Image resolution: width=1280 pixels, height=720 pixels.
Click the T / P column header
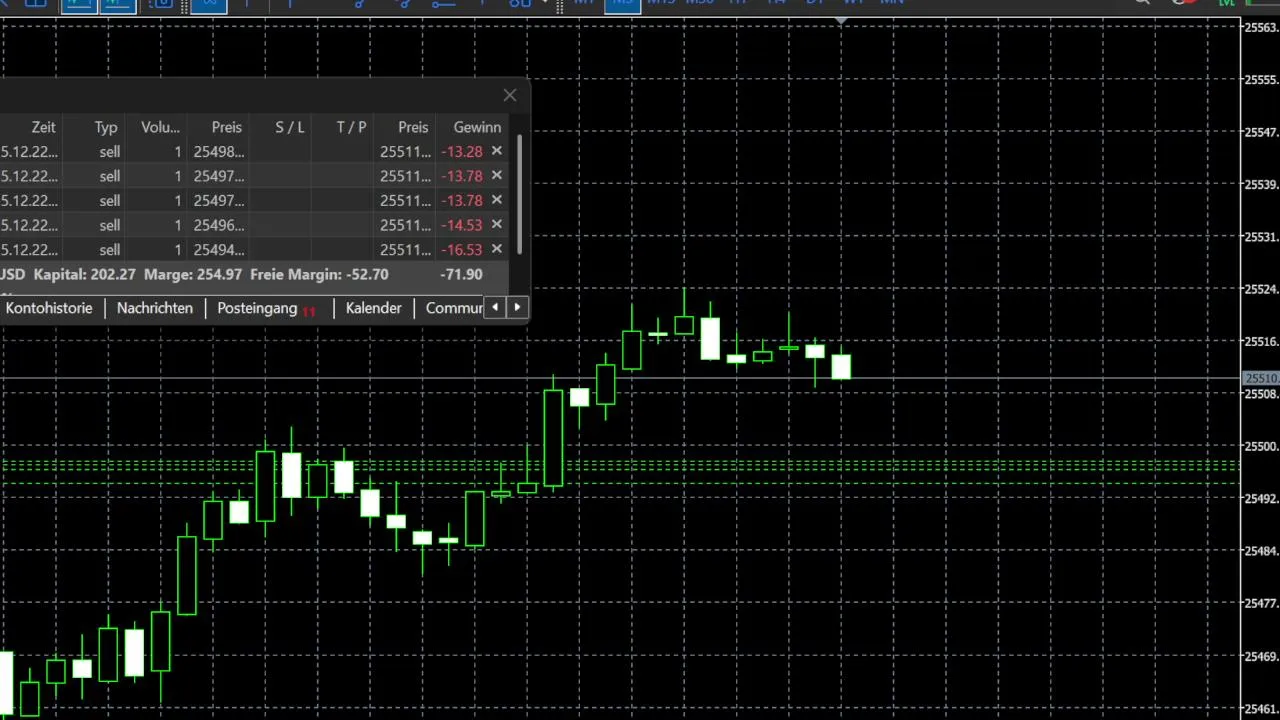click(x=351, y=127)
